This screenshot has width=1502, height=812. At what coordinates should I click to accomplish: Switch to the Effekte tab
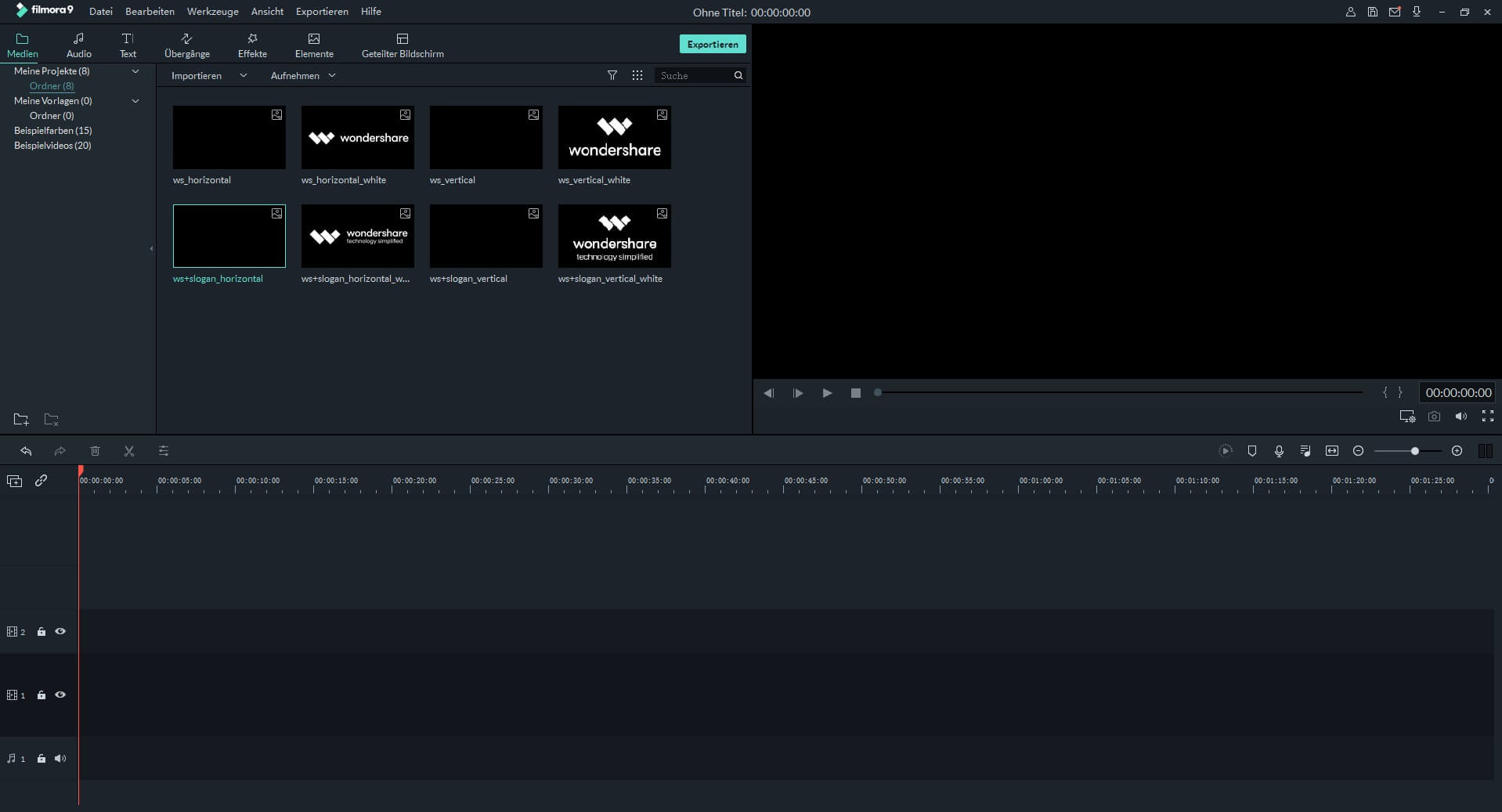pos(252,45)
